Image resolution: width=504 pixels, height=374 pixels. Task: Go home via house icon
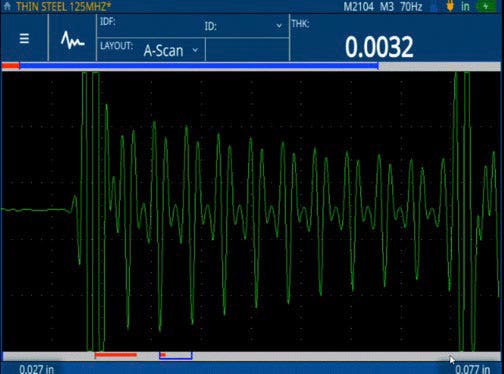click(7, 6)
